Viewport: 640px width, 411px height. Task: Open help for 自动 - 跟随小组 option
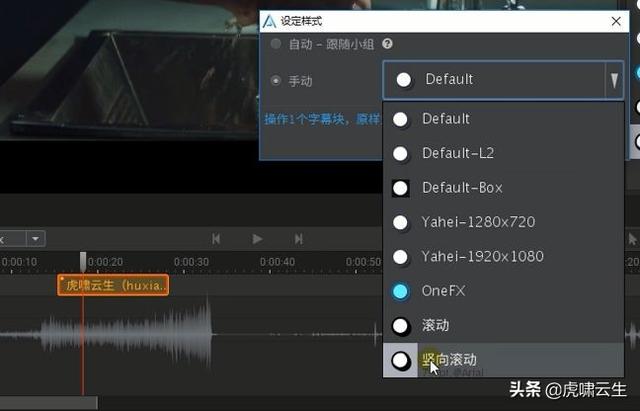click(387, 44)
